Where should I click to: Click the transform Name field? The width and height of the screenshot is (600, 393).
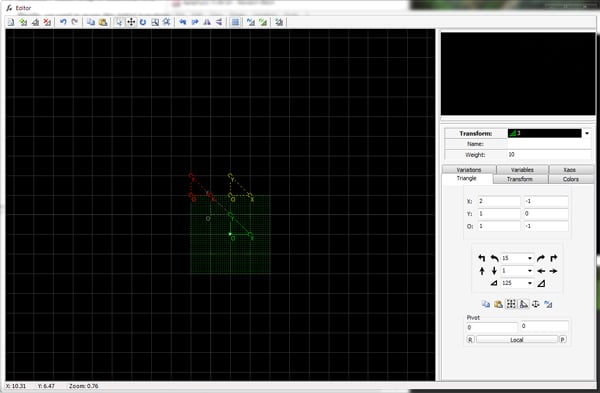[549, 144]
